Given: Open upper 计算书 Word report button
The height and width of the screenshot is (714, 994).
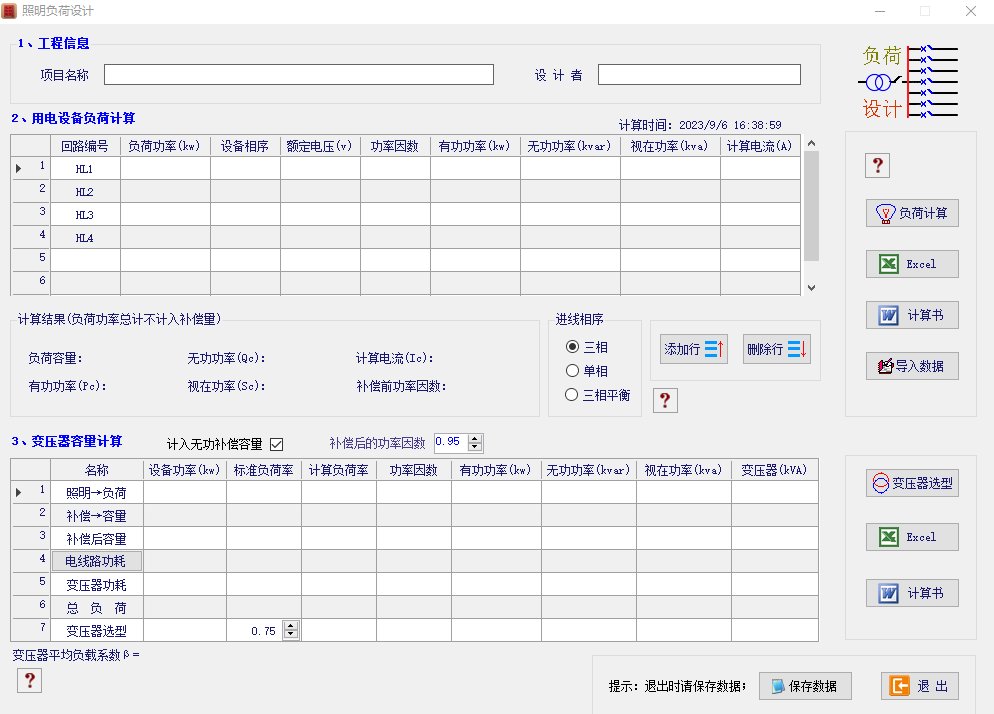Looking at the screenshot, I should (x=912, y=315).
